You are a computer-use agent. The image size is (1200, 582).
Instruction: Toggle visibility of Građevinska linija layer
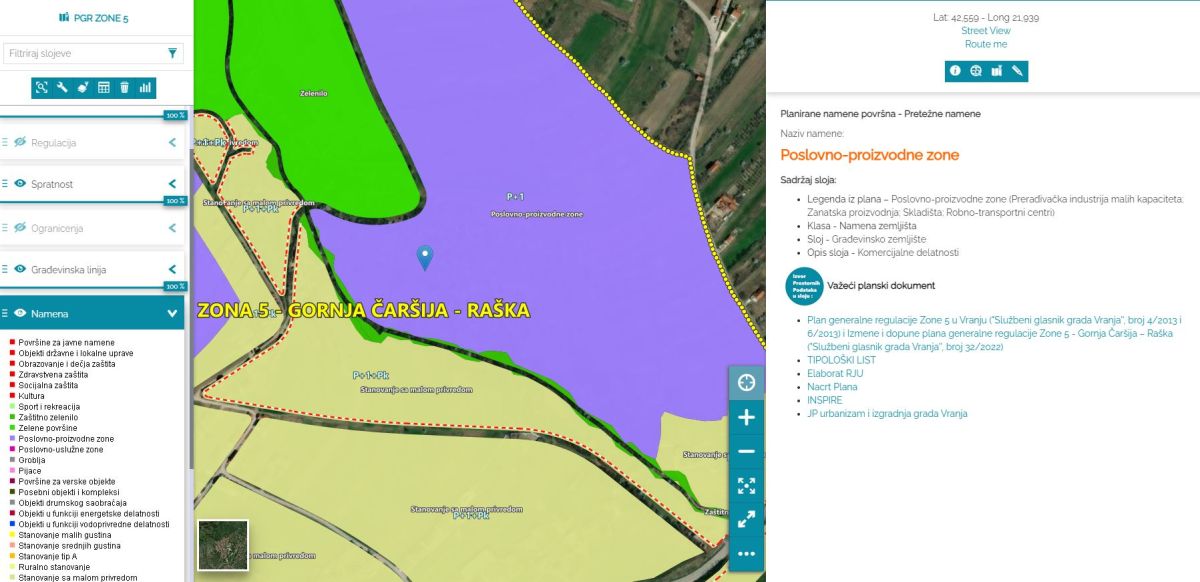click(x=19, y=270)
